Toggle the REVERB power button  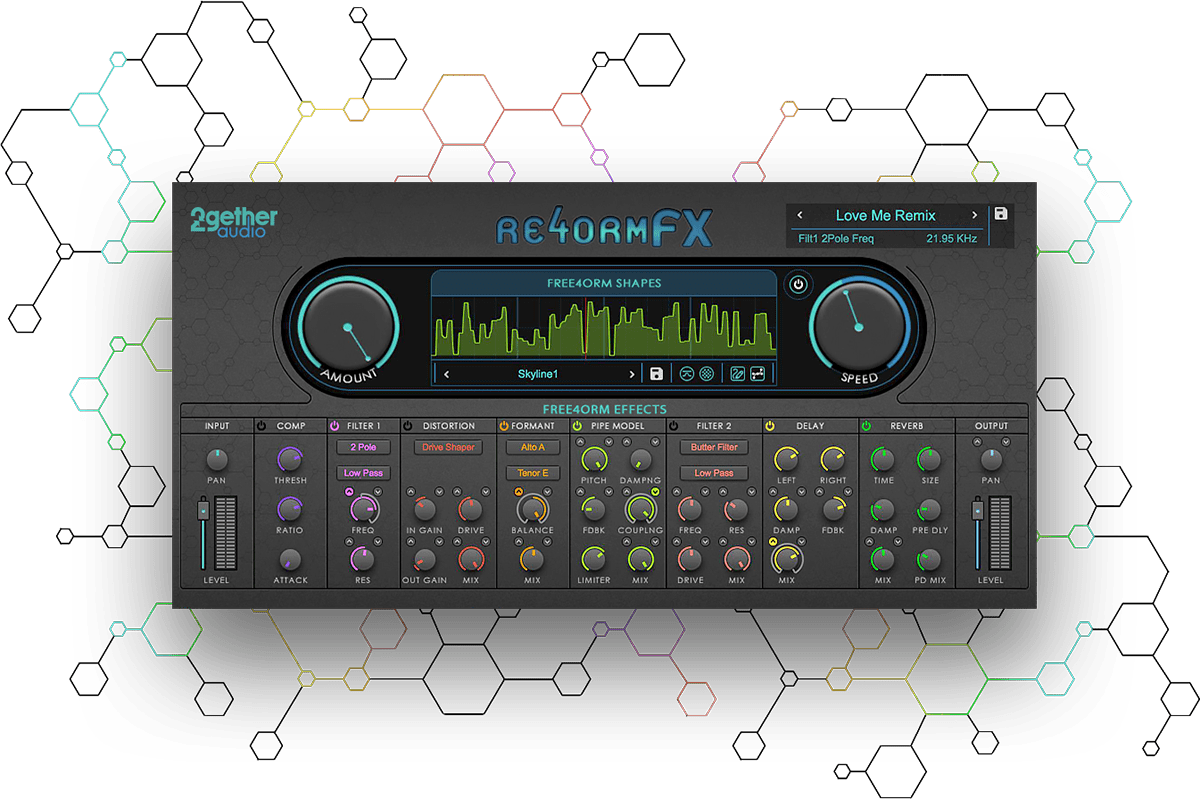[x=866, y=426]
